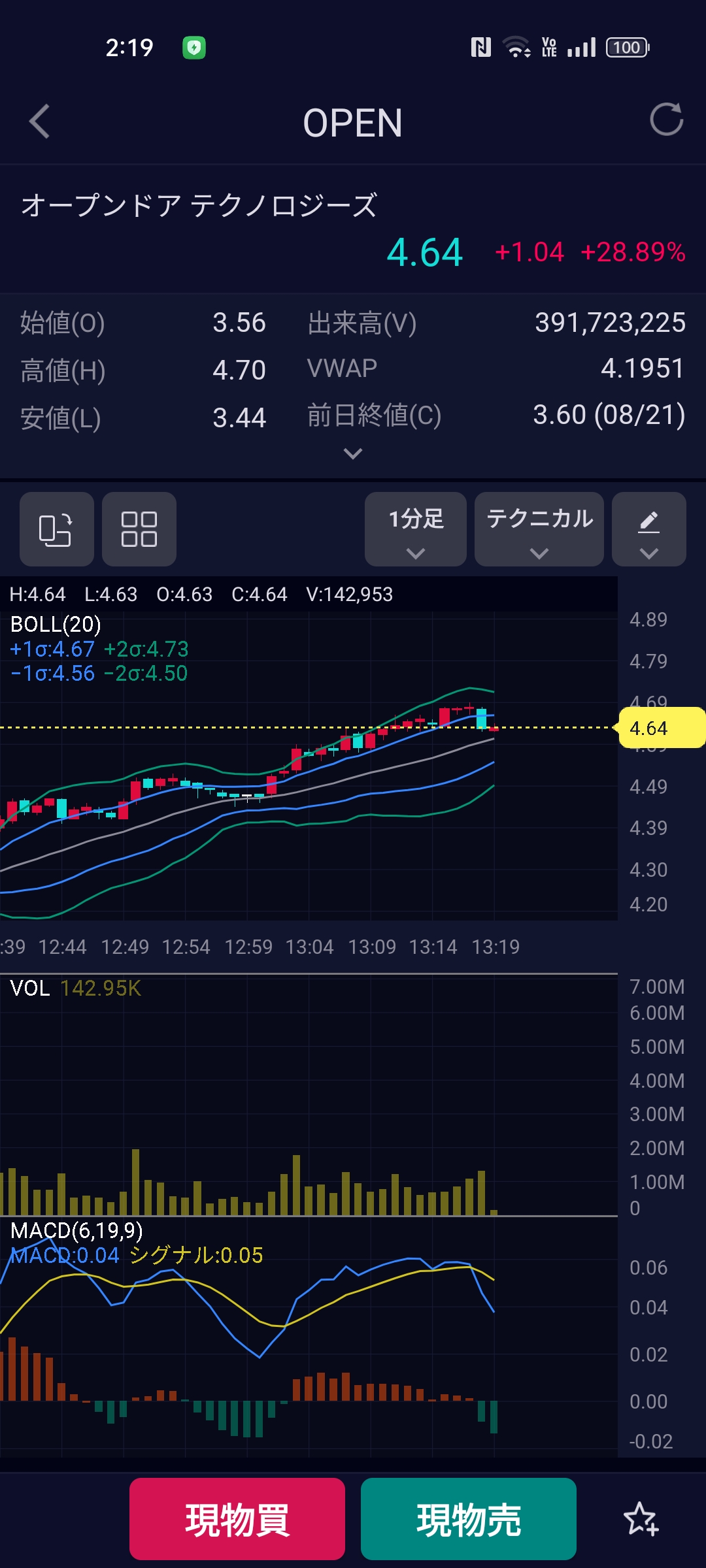Tap the 13:19 time axis label
Screen dimensions: 706x1568
click(496, 947)
